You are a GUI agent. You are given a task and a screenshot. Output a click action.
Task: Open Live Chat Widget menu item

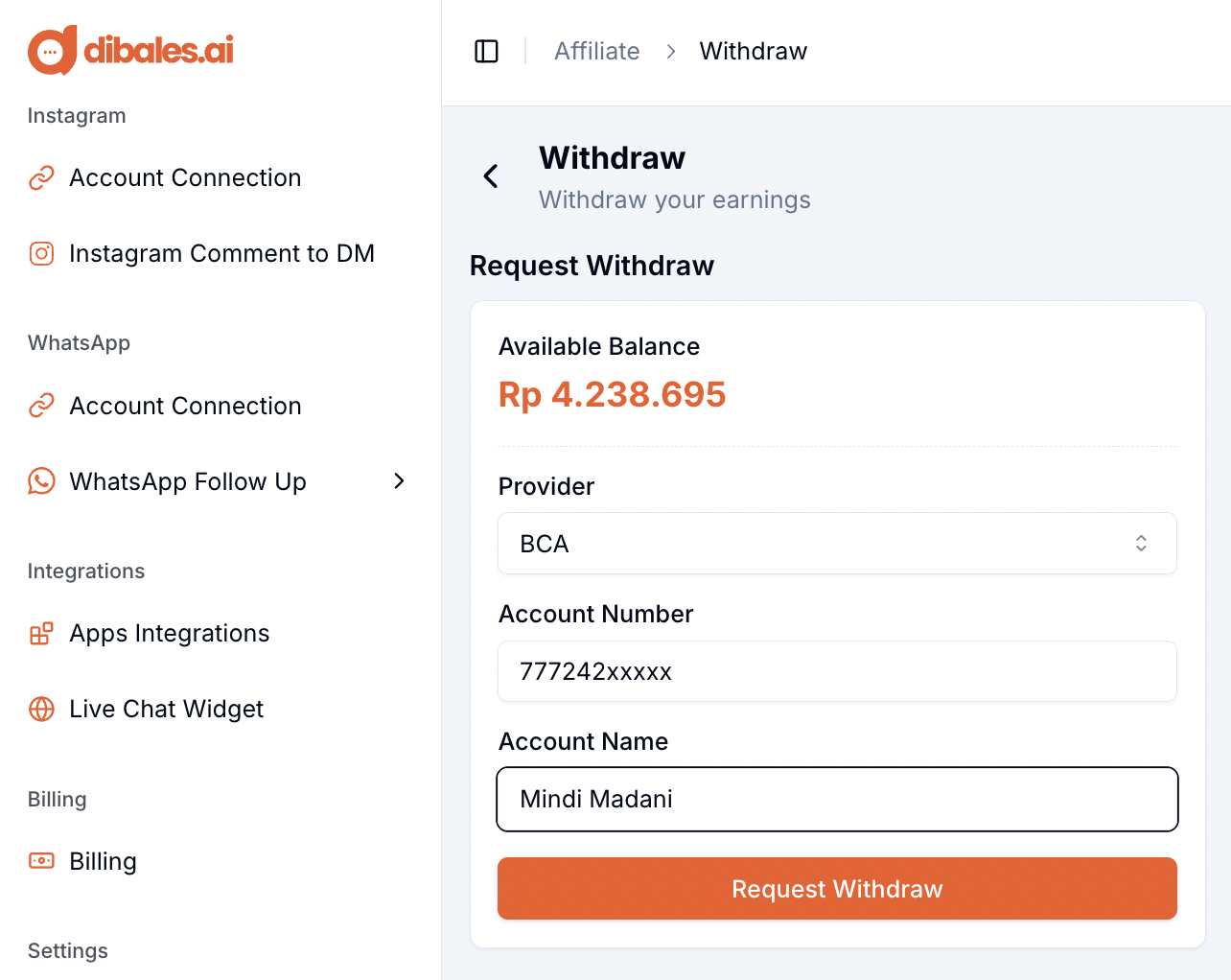[166, 709]
